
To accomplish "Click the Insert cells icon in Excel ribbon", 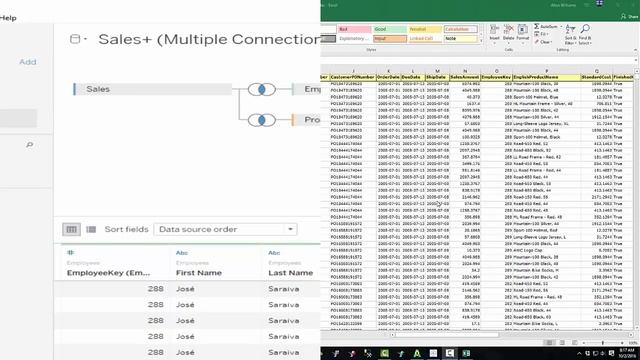I will coord(494,29).
